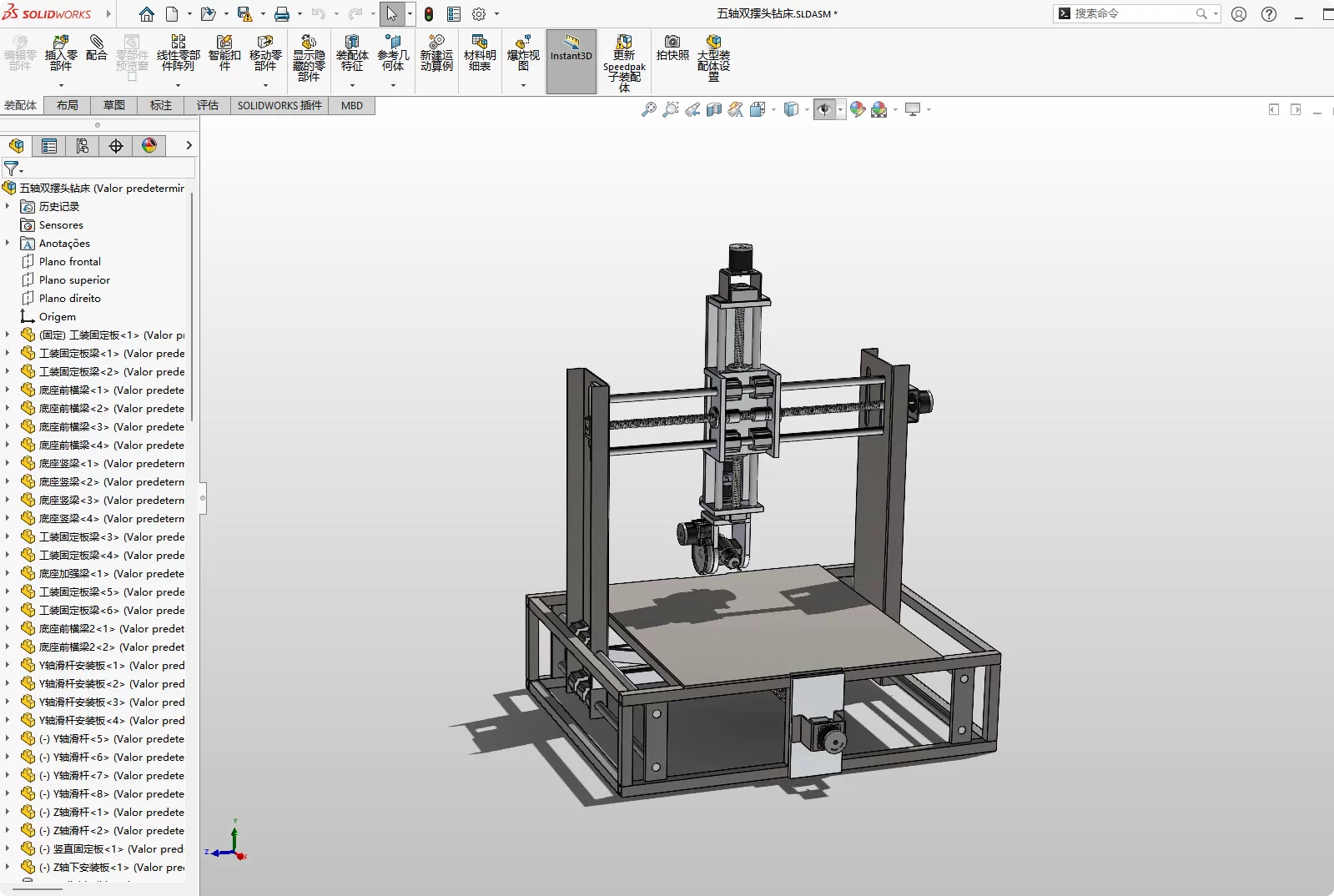Open the View Orientation dropdown arrow
The image size is (1334, 896).
point(773,109)
